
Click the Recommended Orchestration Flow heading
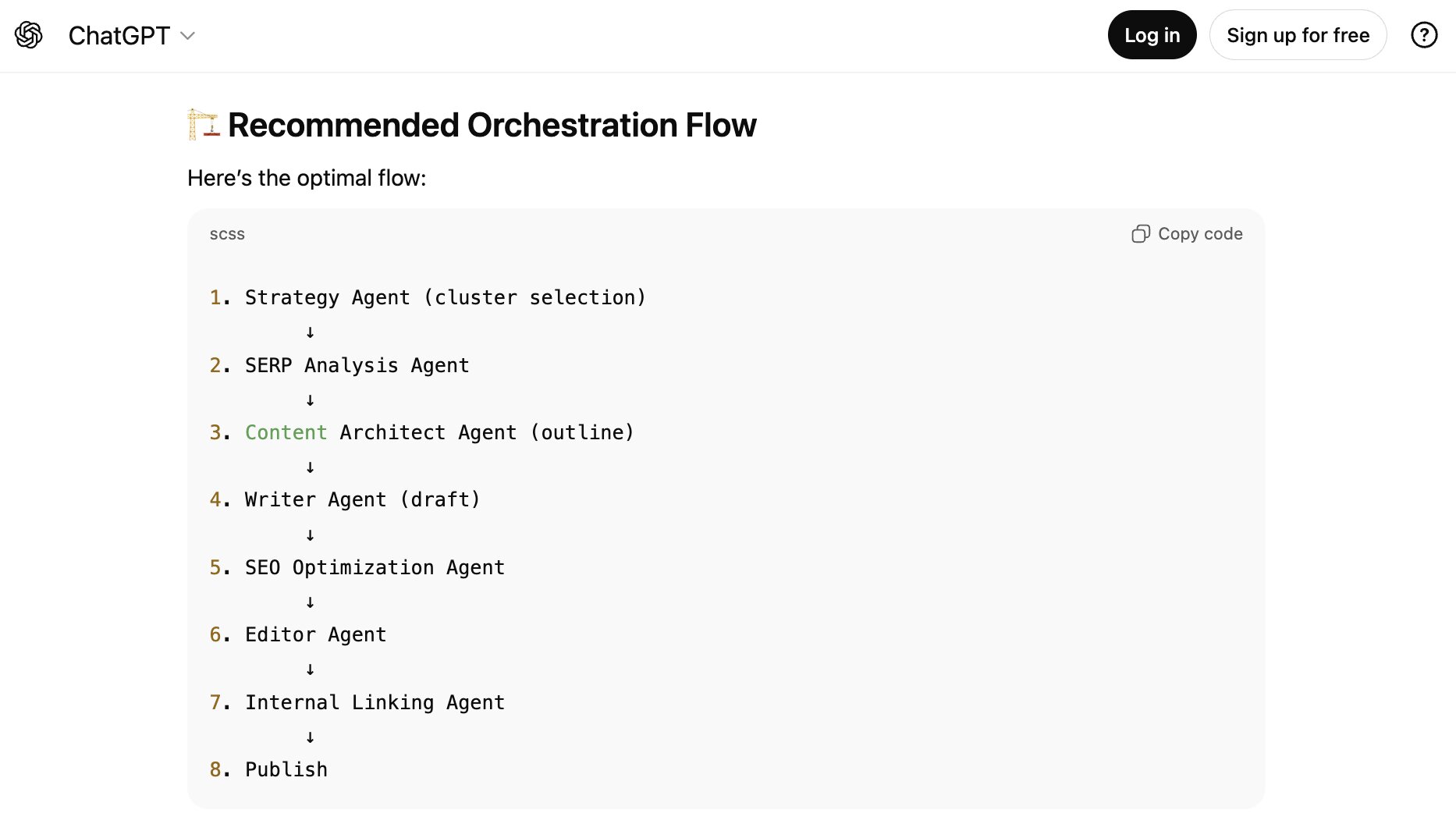(x=492, y=124)
